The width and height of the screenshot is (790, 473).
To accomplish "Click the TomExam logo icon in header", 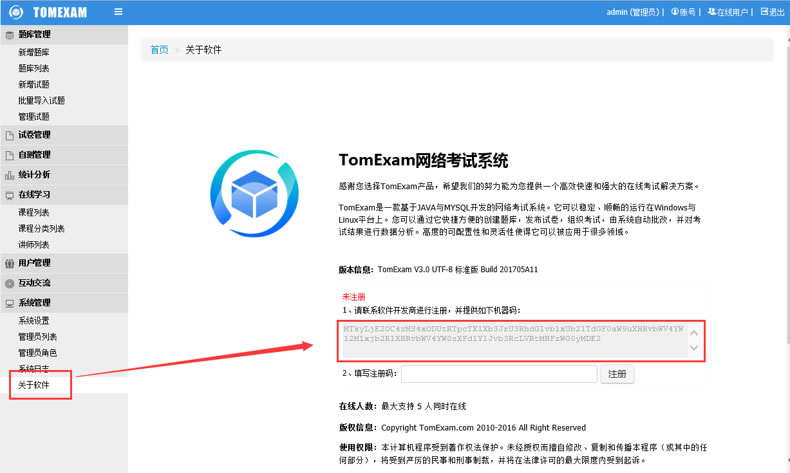I will (16, 12).
